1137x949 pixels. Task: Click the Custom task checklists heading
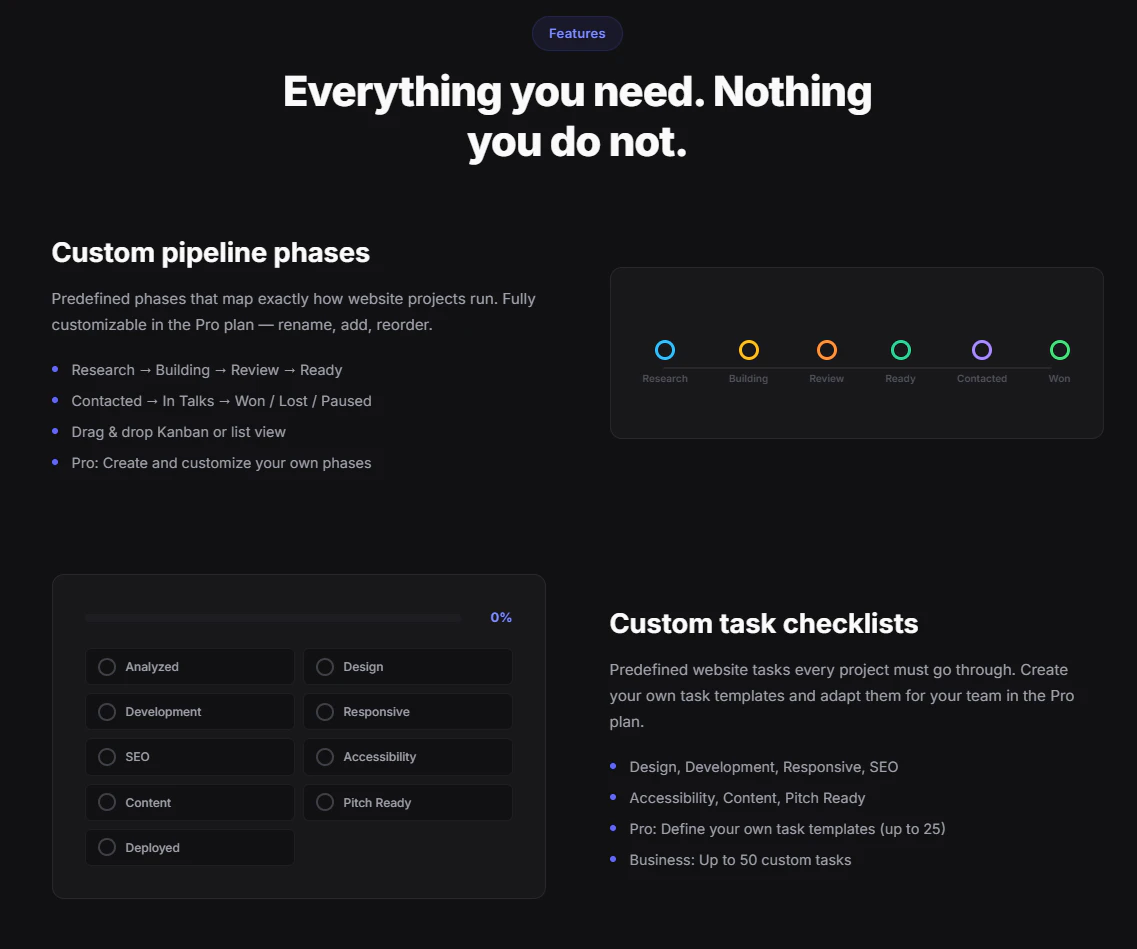pos(763,623)
